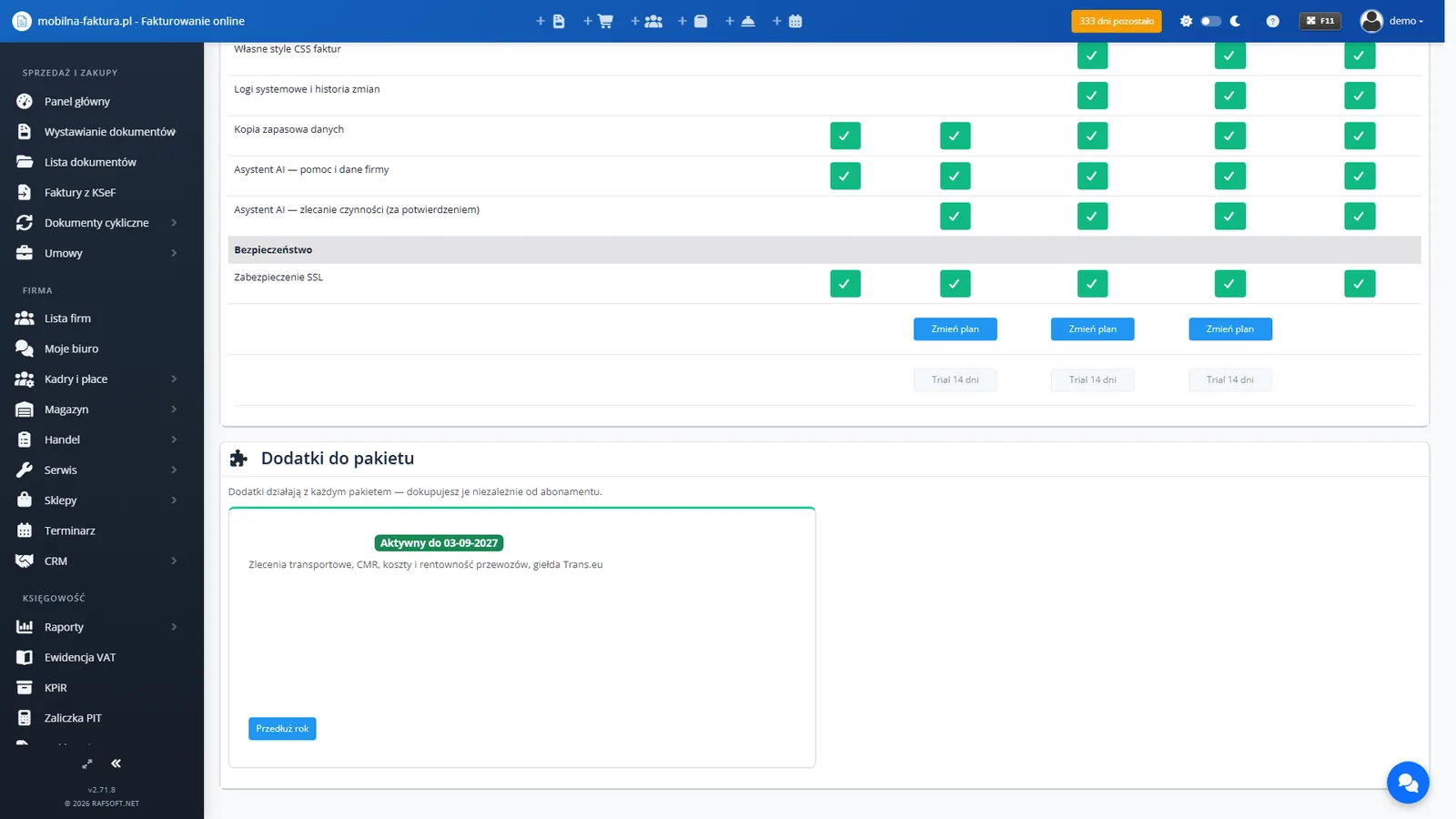Click the mobilna-faktura.pl logo icon

[x=21, y=21]
